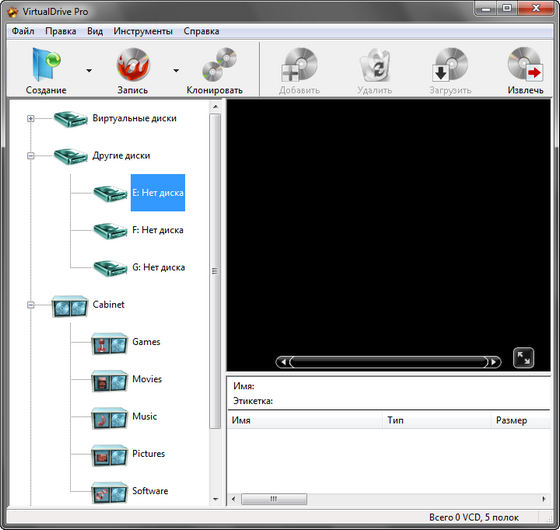Click the Загрузить toolbar icon

pyautogui.click(x=450, y=65)
